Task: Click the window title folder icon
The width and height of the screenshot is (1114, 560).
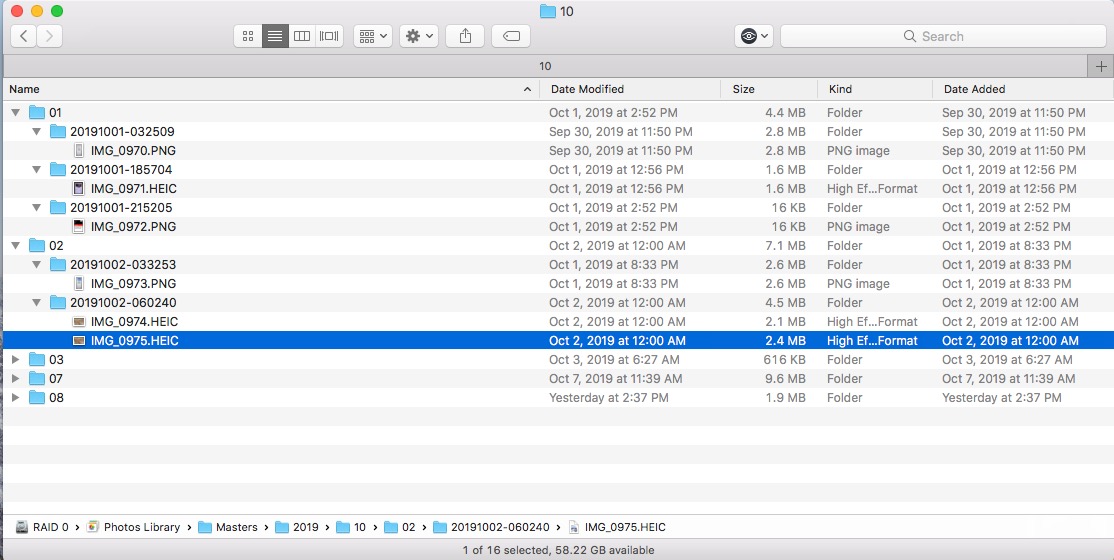Action: coord(547,11)
